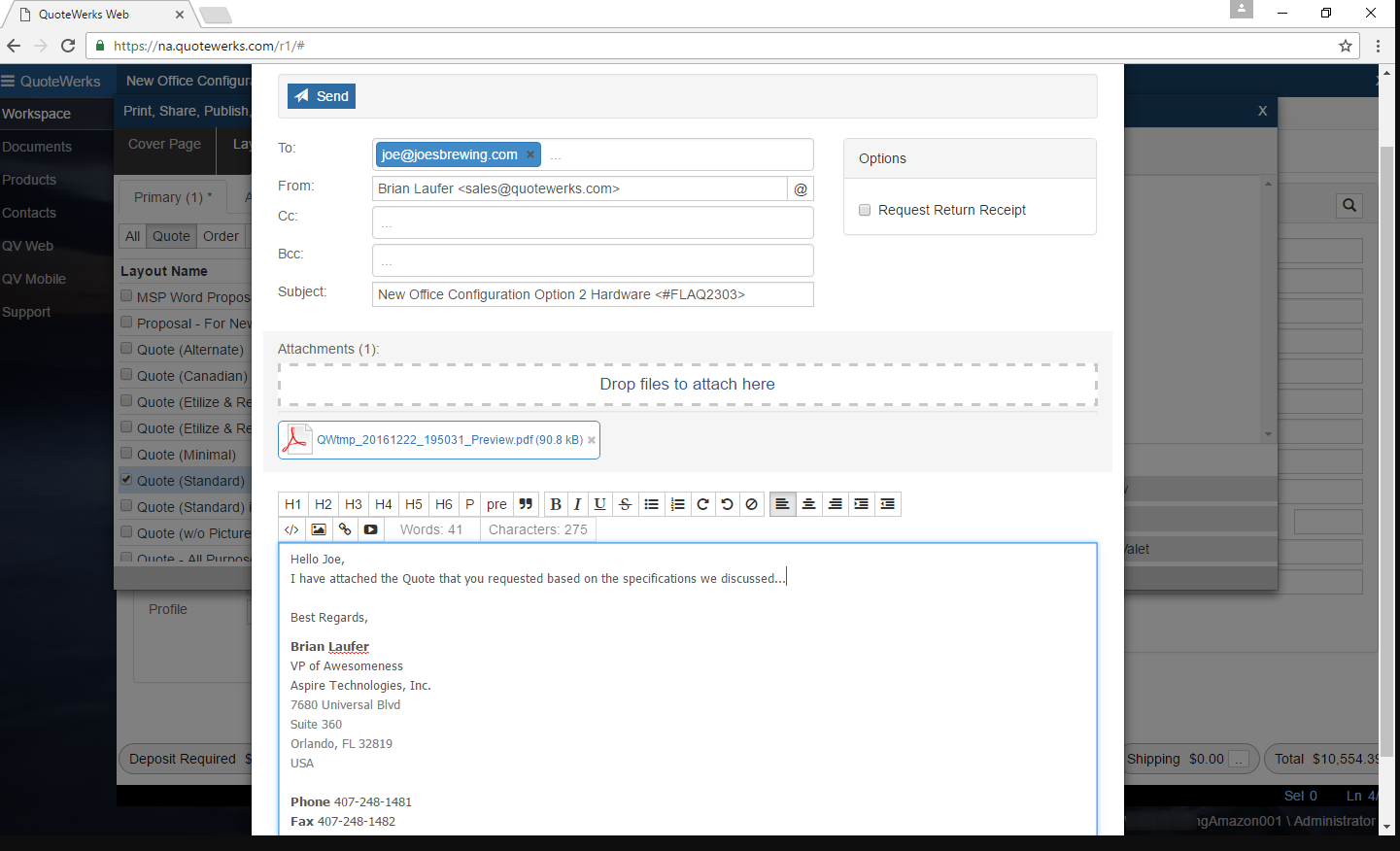1400x851 pixels.
Task: Toggle strikethrough formatting
Action: 626,504
